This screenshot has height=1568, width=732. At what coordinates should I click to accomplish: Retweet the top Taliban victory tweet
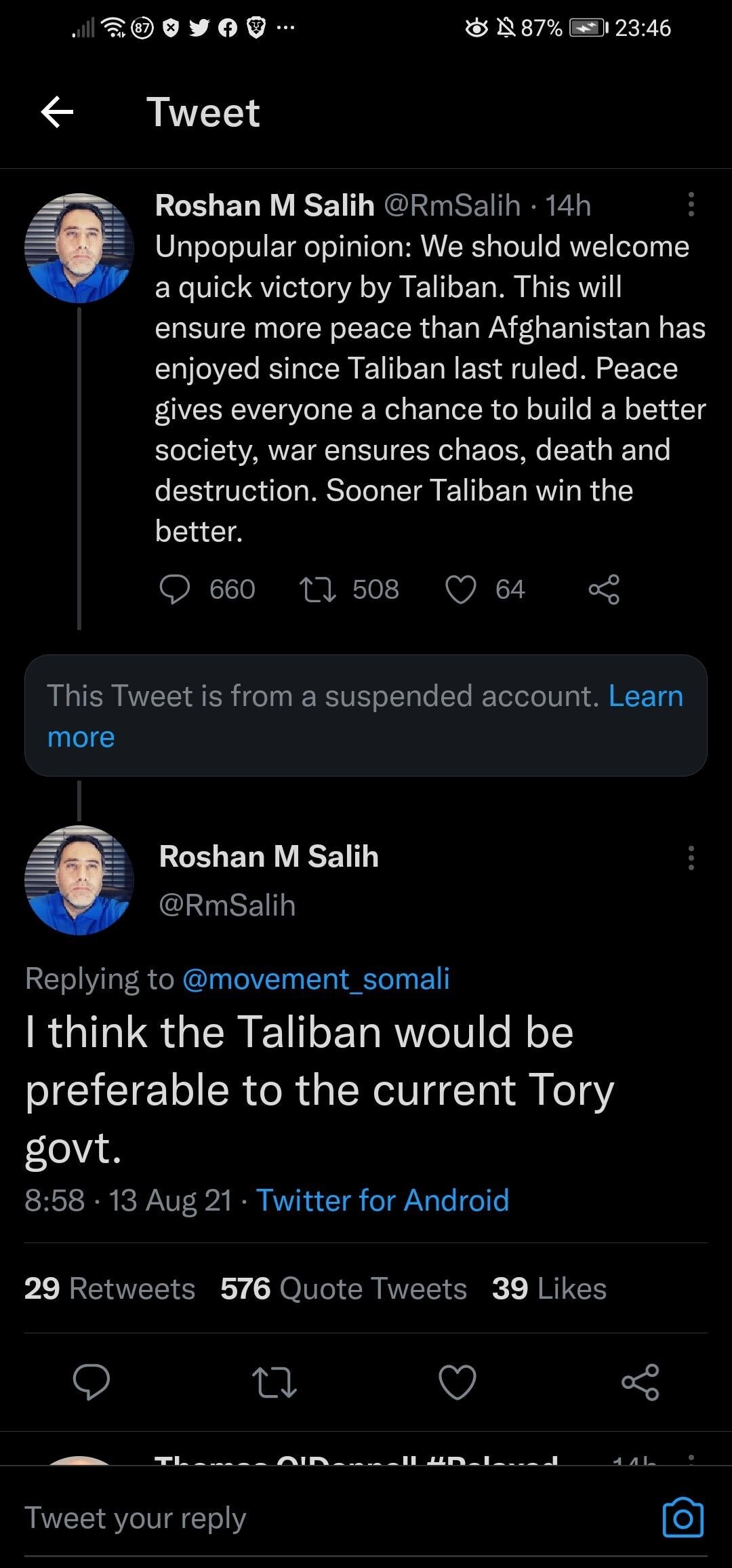(318, 589)
